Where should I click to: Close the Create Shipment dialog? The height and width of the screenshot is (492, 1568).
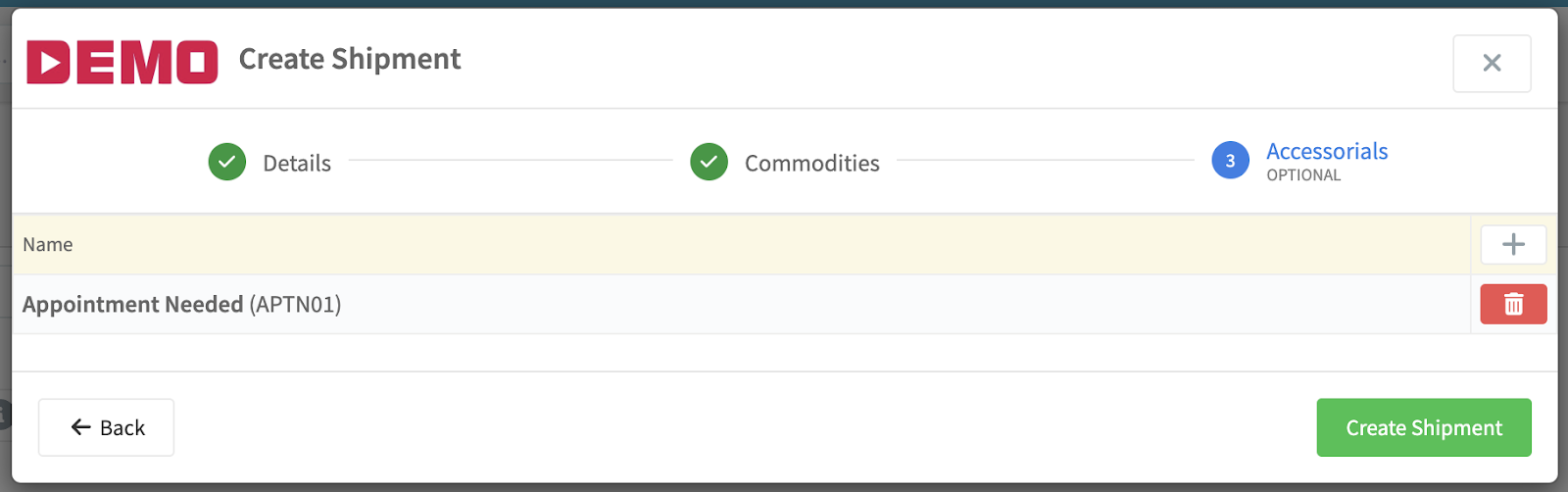click(x=1492, y=64)
